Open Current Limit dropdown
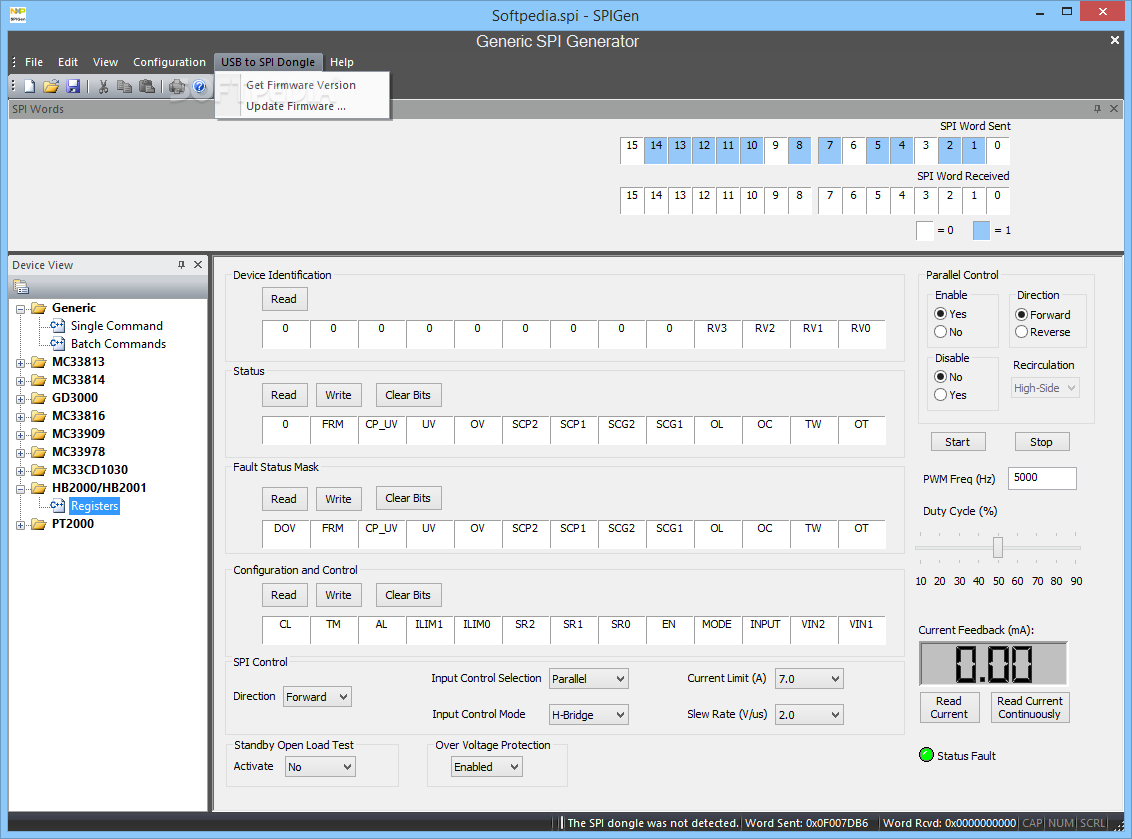 809,679
